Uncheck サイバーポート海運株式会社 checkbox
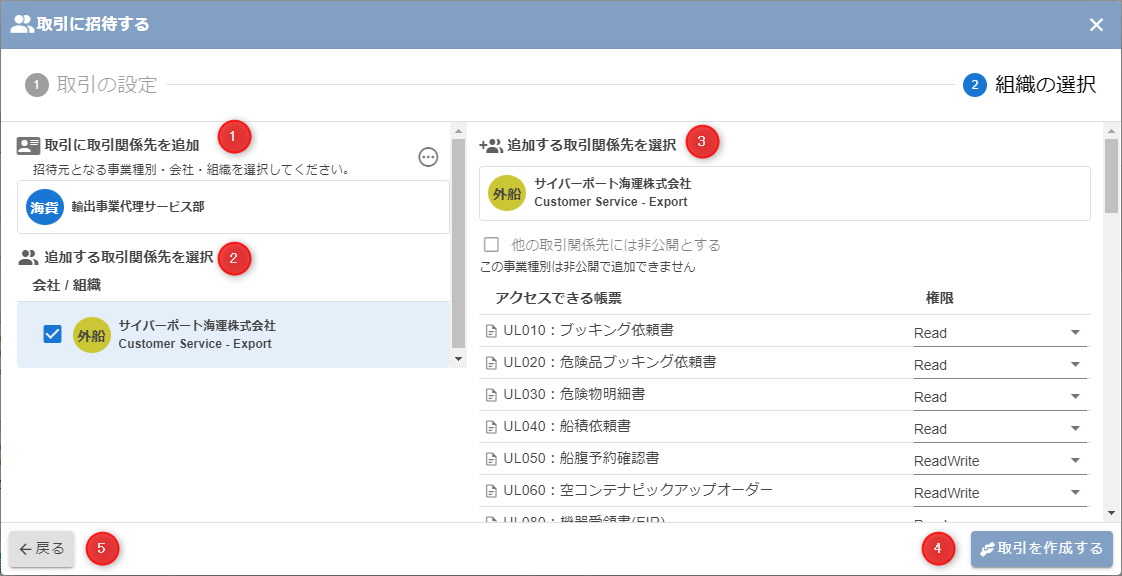The image size is (1122, 576). (x=53, y=335)
